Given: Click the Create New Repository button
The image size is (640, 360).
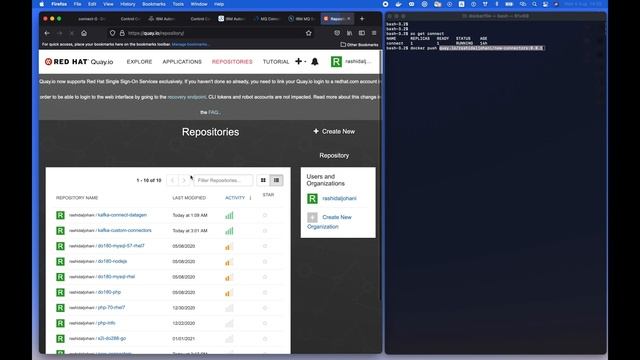Looking at the screenshot, I should tap(334, 131).
